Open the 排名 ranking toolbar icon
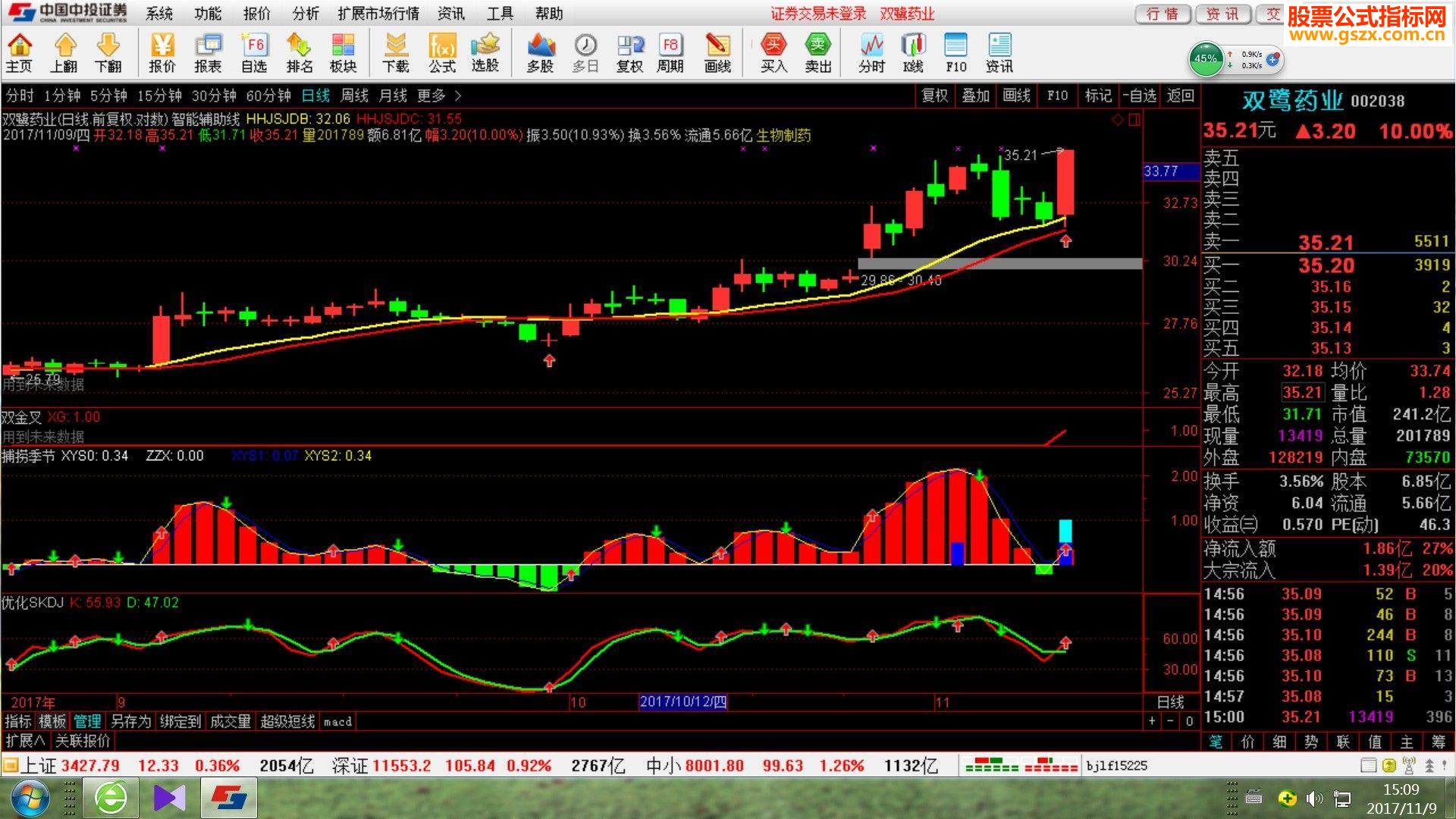 (x=299, y=53)
